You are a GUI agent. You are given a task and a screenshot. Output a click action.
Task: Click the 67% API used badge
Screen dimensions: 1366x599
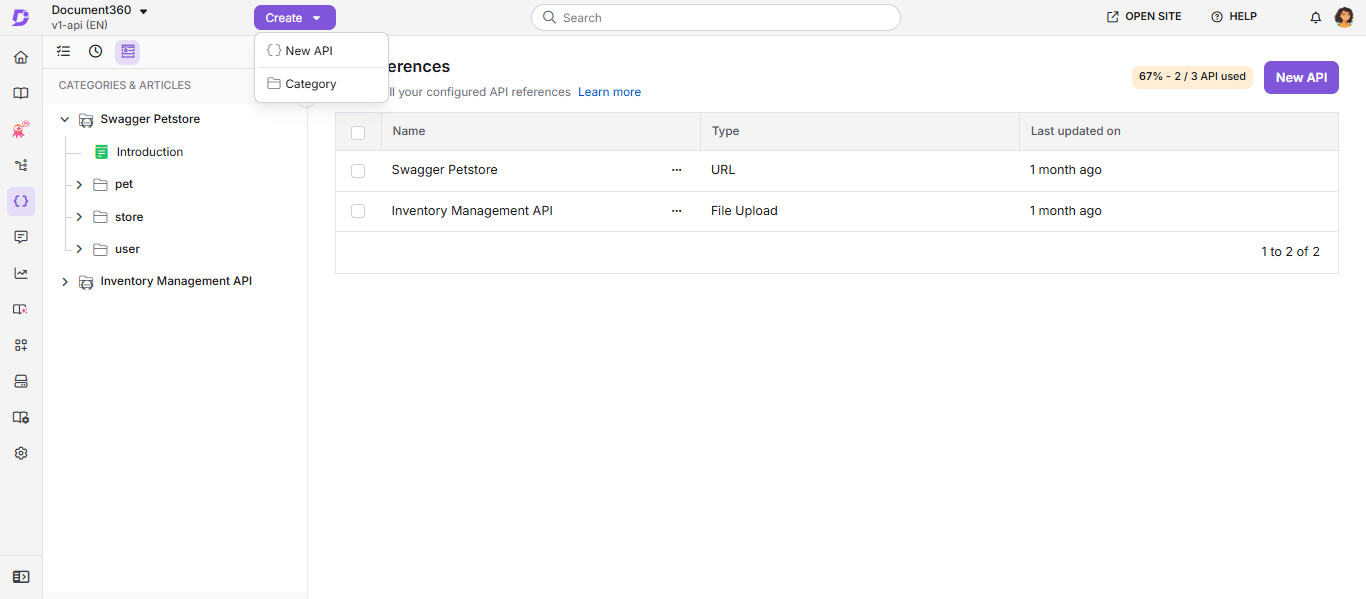(x=1192, y=77)
